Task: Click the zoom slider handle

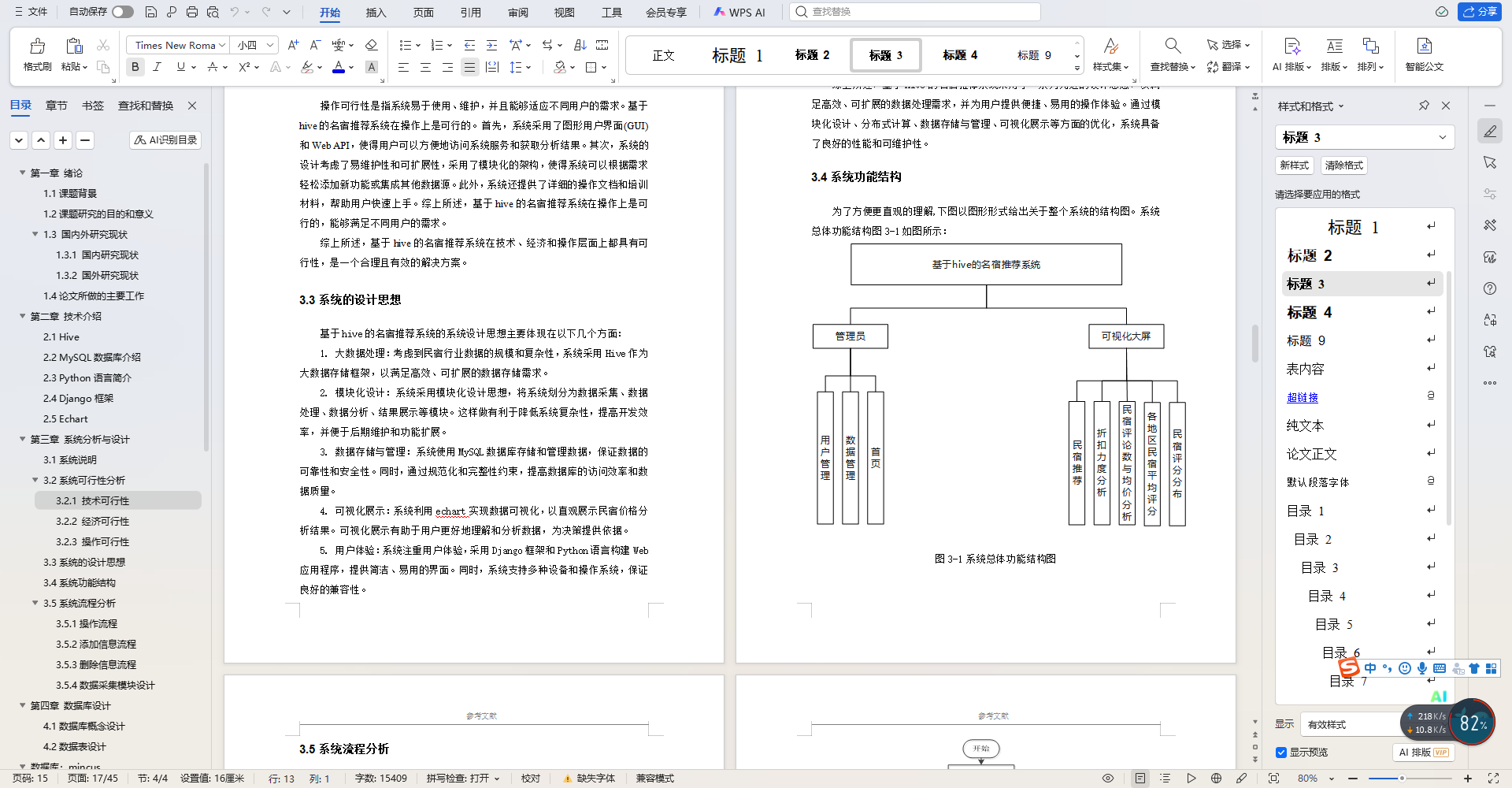Action: pyautogui.click(x=1402, y=779)
